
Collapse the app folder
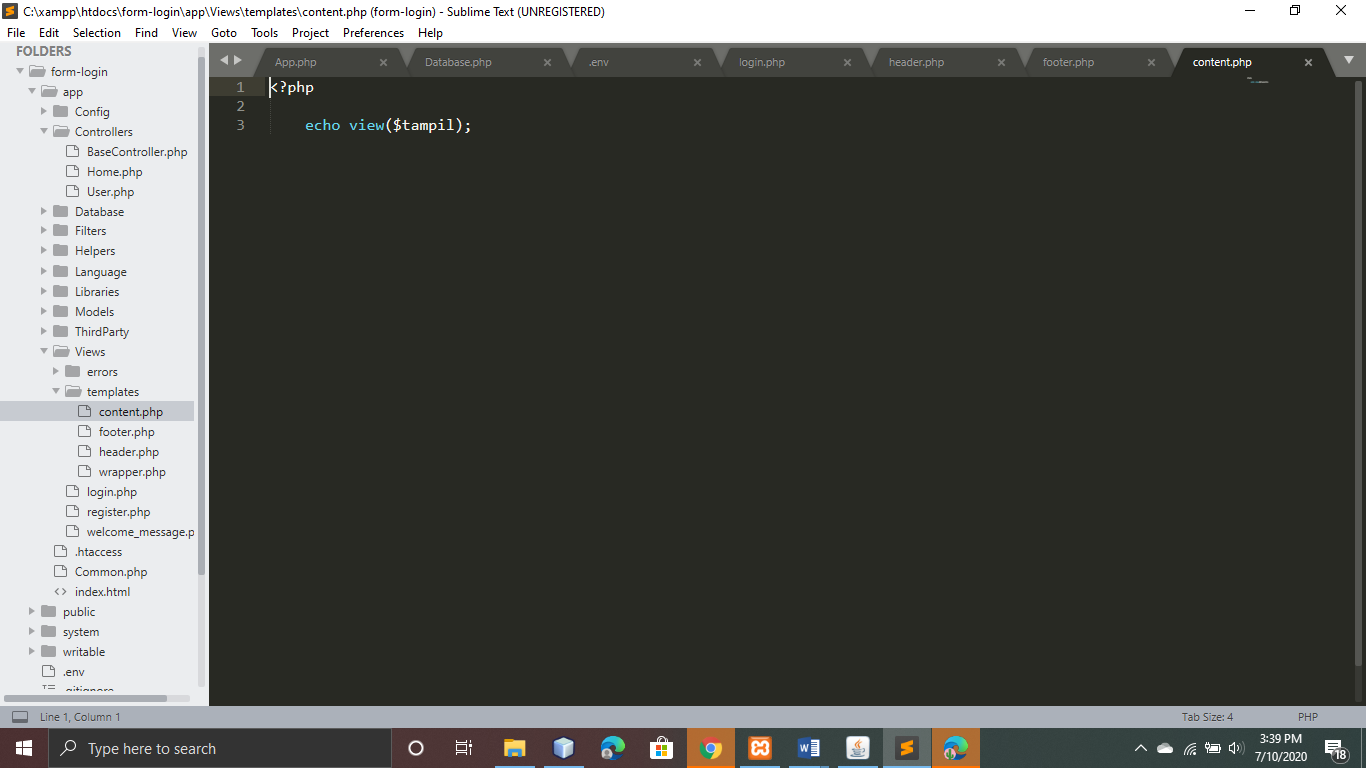tap(32, 91)
